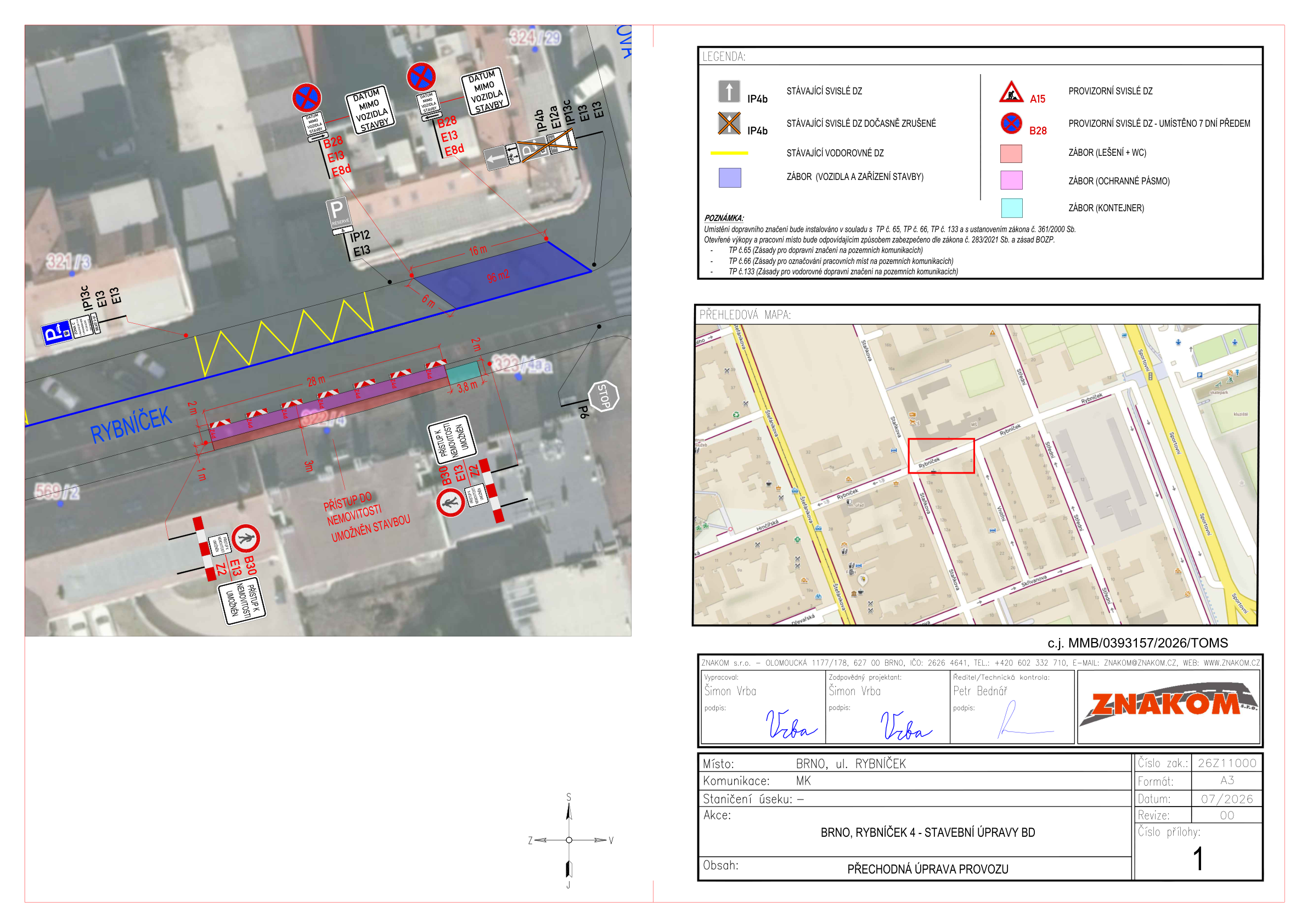Click the right-hand B28 no-stopping sign on the plan
The width and height of the screenshot is (1307, 924).
pos(421,76)
